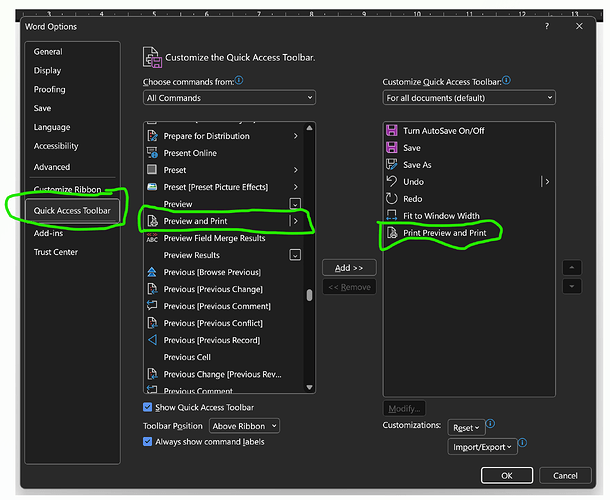Click the Previous Record triangle icon
The width and height of the screenshot is (610, 500).
(x=152, y=340)
